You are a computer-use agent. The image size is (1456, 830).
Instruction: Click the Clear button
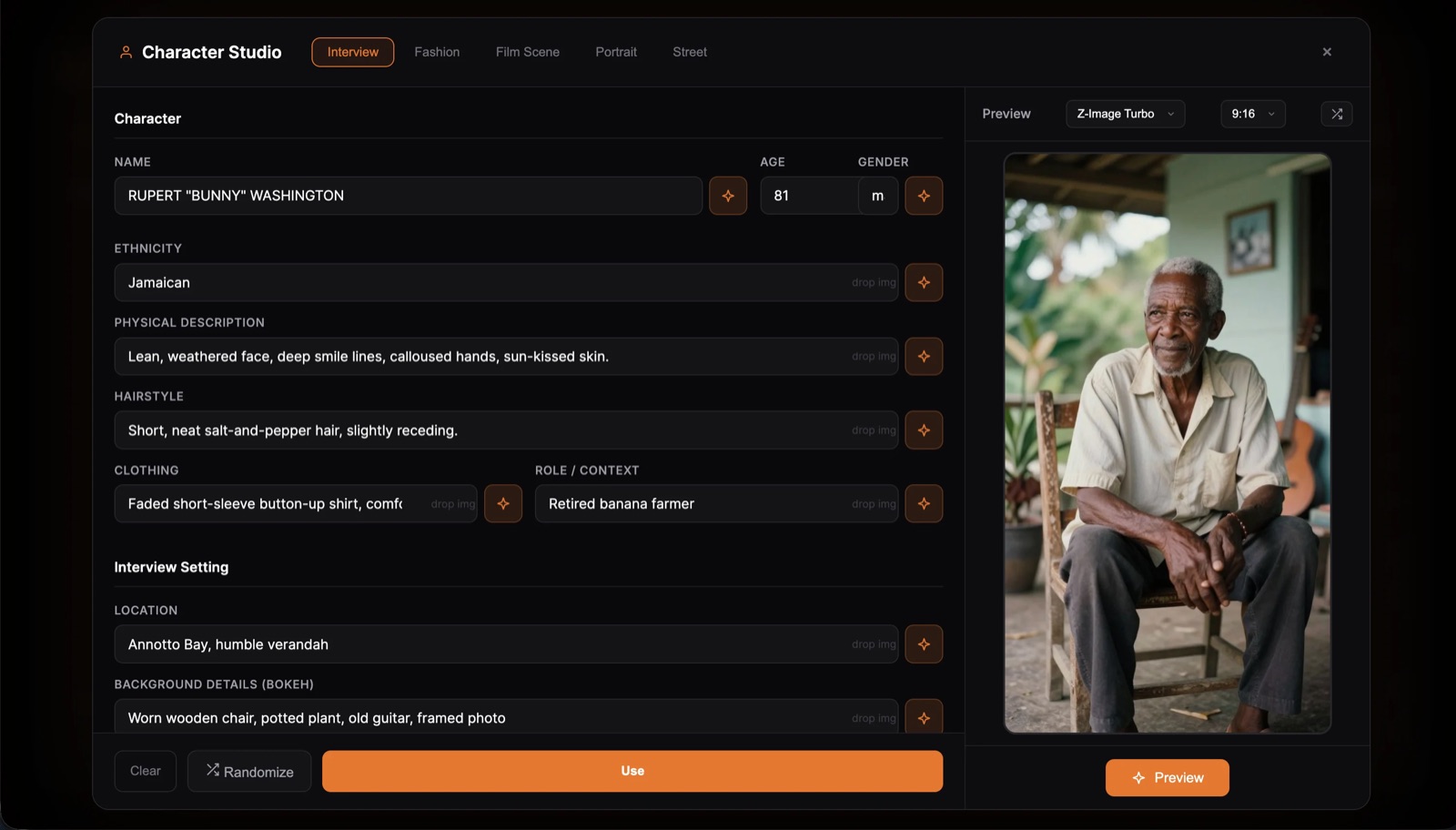pyautogui.click(x=146, y=771)
